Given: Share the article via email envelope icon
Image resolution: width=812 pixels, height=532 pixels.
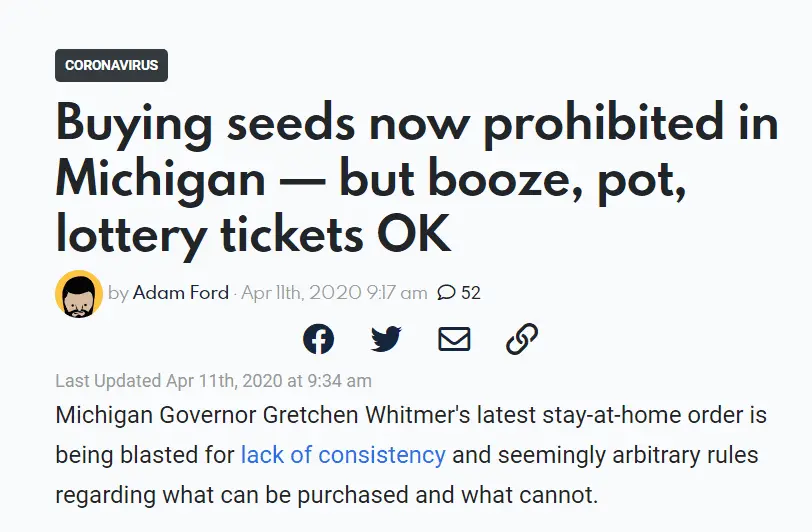Looking at the screenshot, I should [x=454, y=339].
